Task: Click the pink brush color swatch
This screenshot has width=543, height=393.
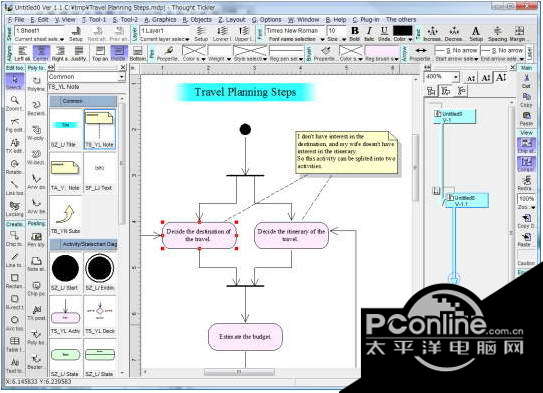Action: point(382,51)
